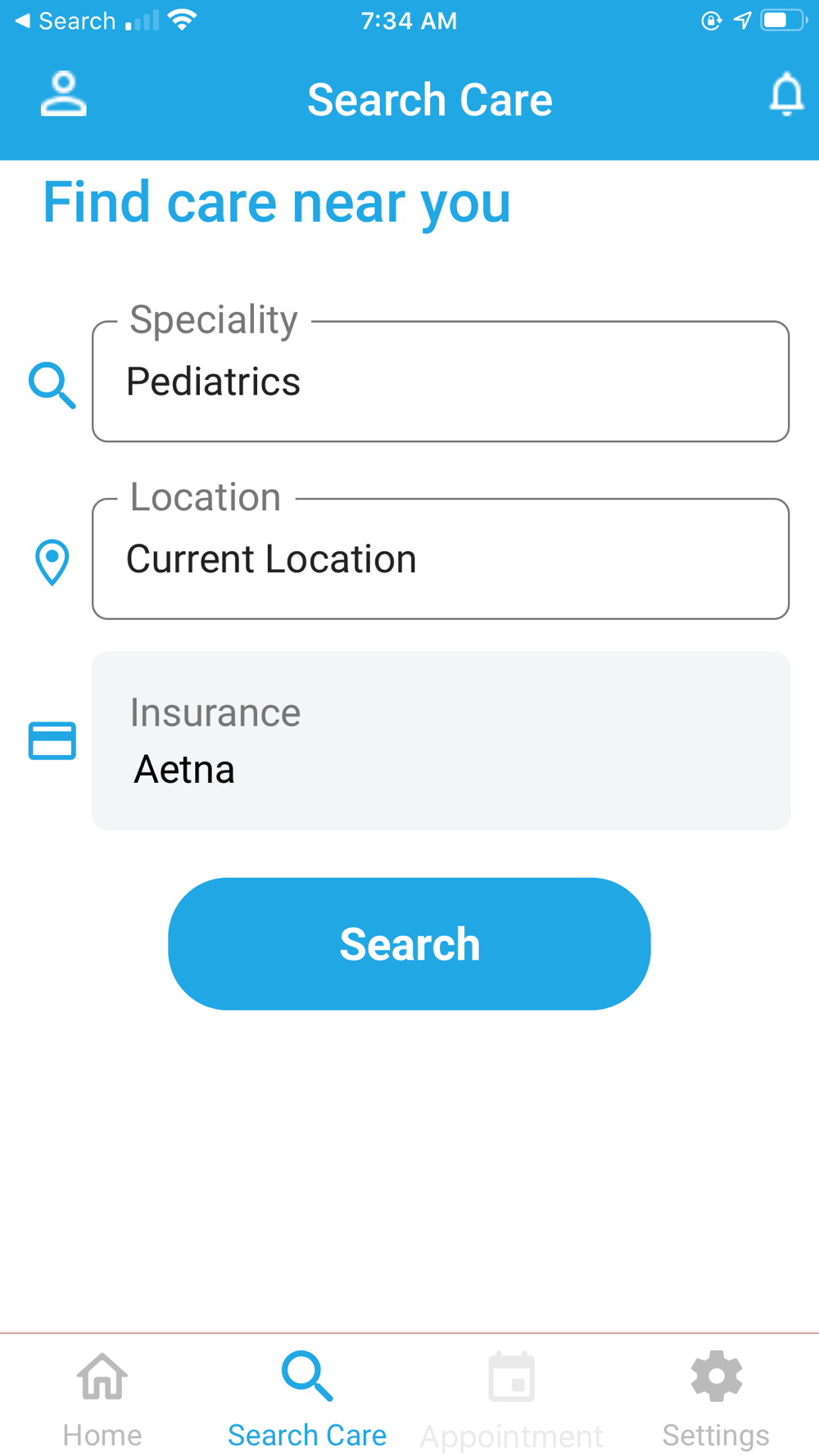
Task: Open the Insurance selector showing Aetna
Action: 441,740
